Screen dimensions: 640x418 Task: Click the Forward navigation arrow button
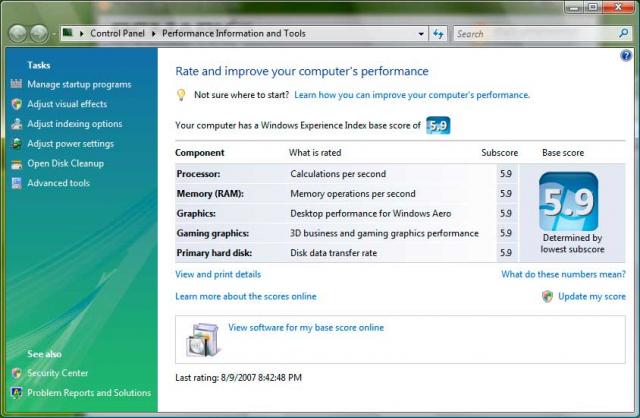40,33
